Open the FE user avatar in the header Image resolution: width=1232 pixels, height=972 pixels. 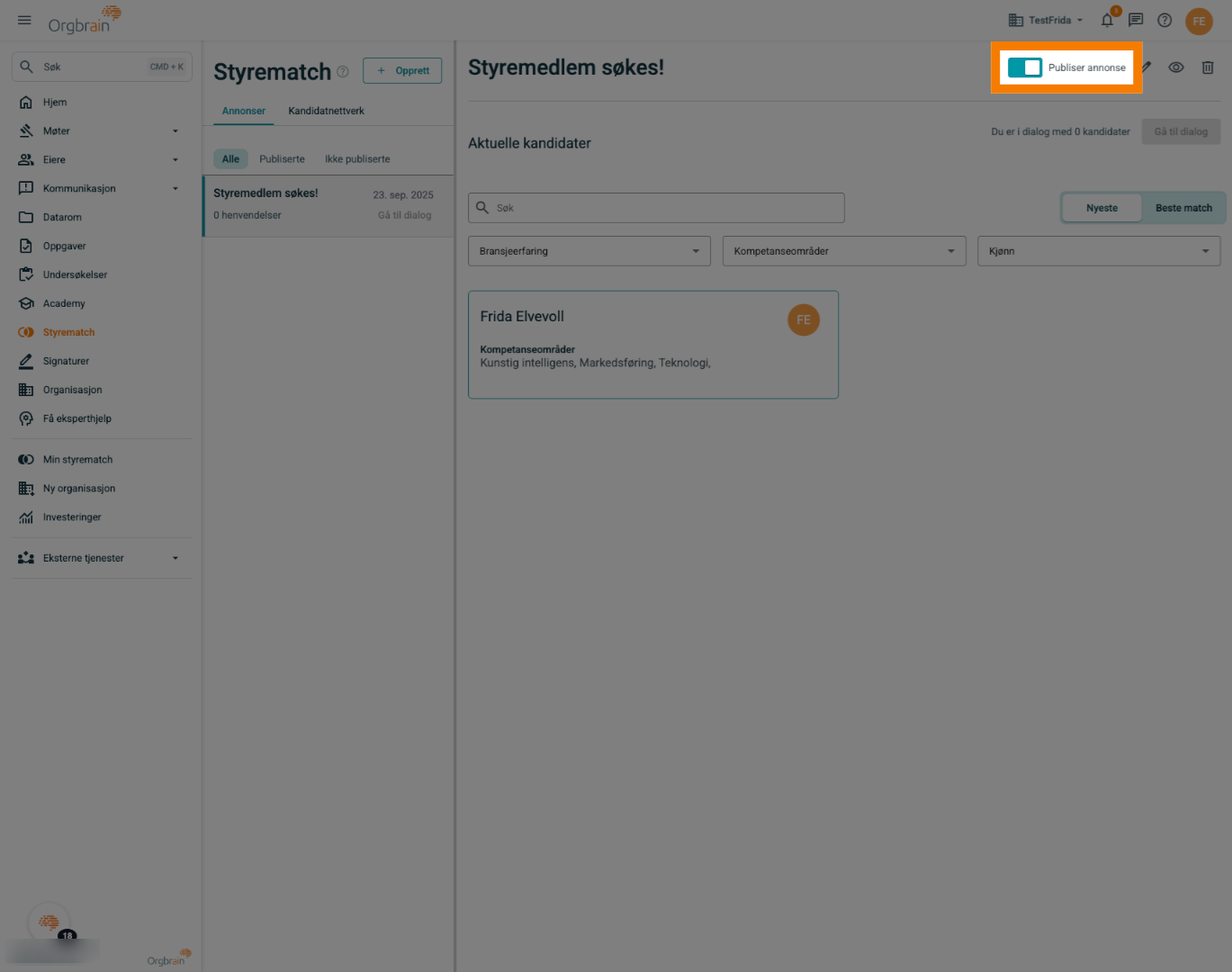click(x=1199, y=21)
